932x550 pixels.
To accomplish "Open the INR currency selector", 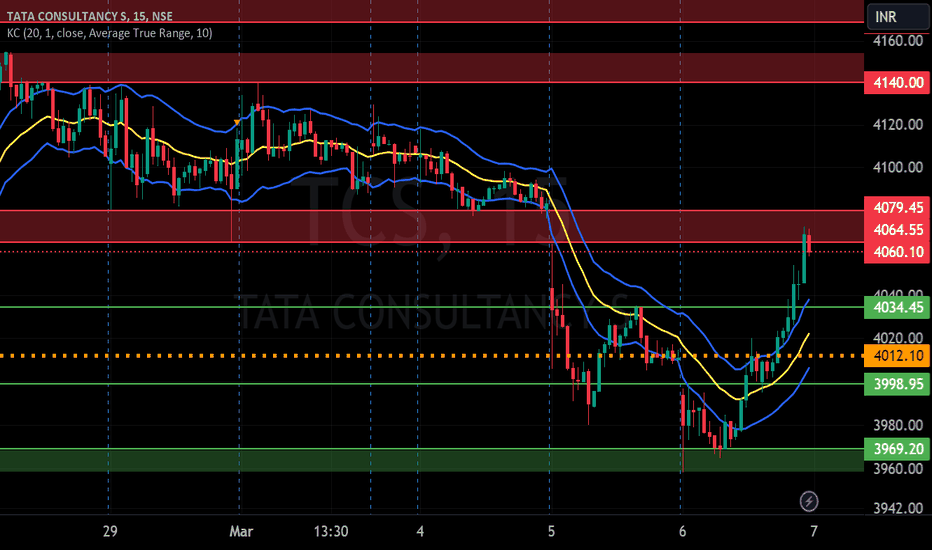I will pos(899,16).
